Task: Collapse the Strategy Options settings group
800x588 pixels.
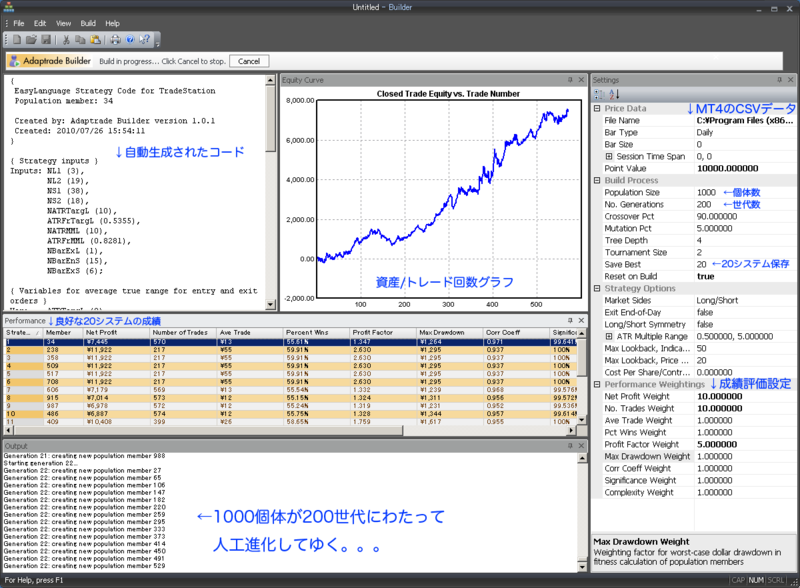Action: [x=597, y=288]
